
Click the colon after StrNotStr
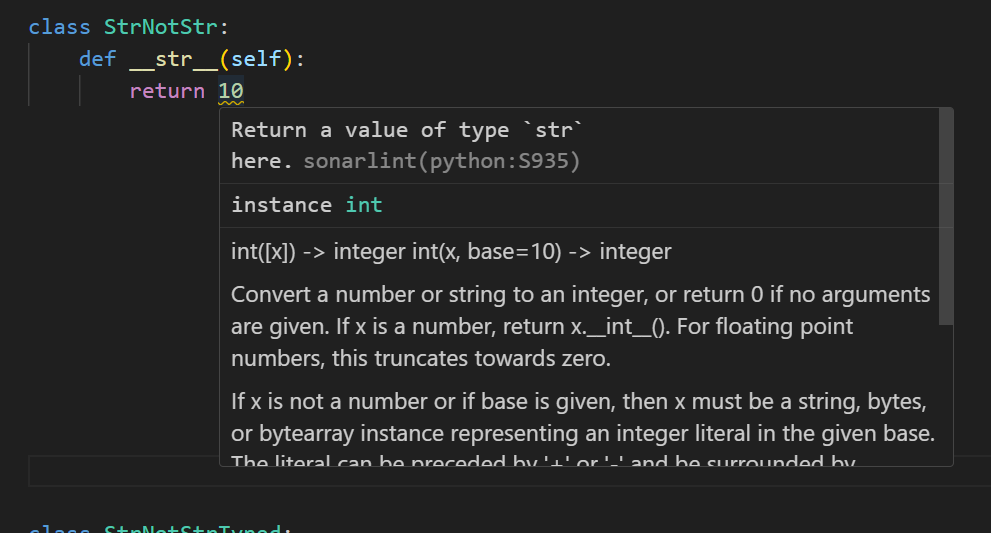point(223,27)
